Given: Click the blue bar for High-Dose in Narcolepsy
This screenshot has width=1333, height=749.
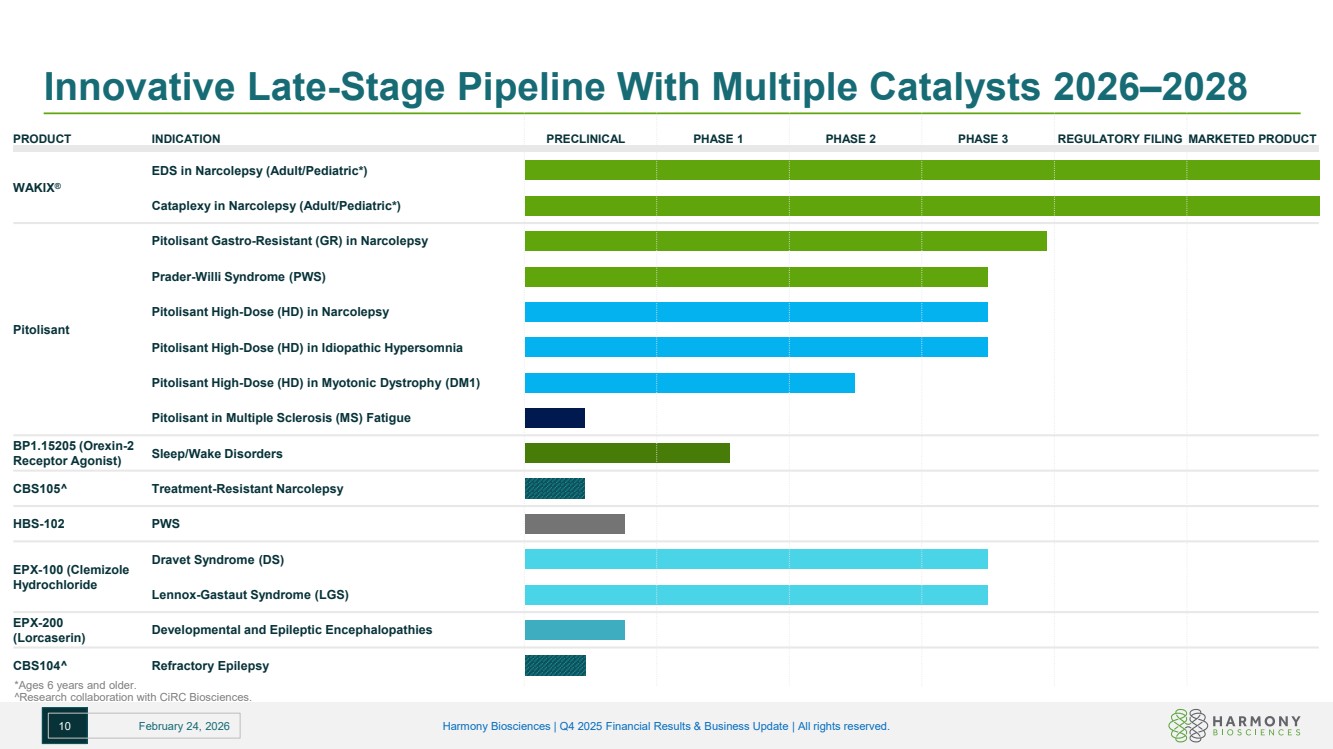Looking at the screenshot, I should 756,312.
